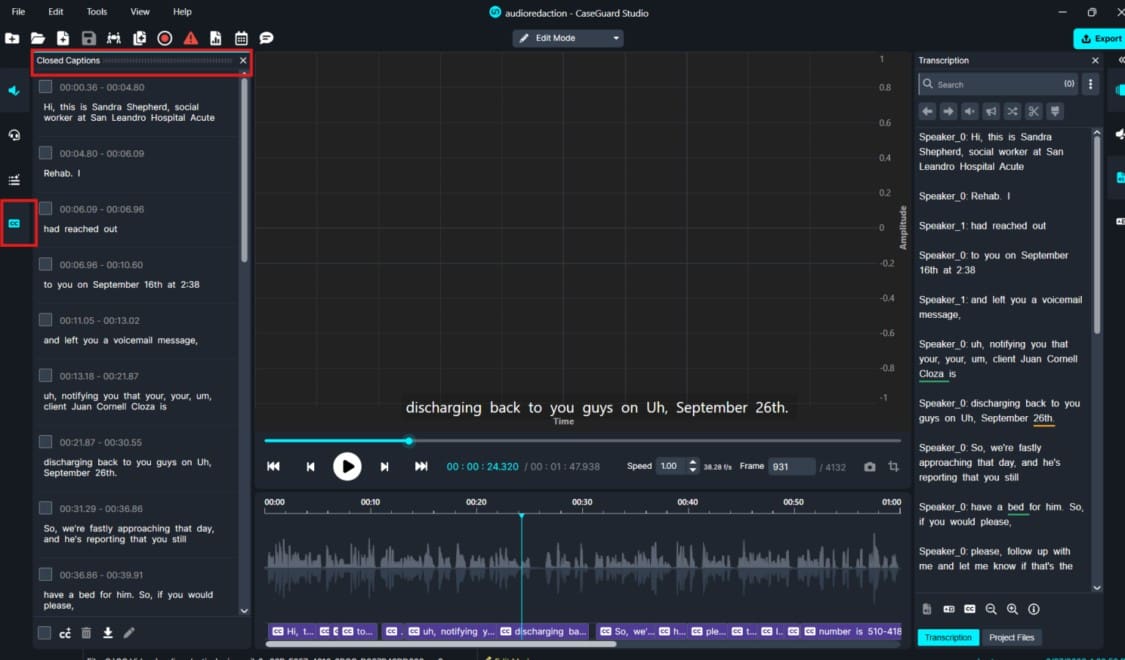Open the three-dot menu beside Search
The image size is (1125, 660).
click(x=1091, y=84)
